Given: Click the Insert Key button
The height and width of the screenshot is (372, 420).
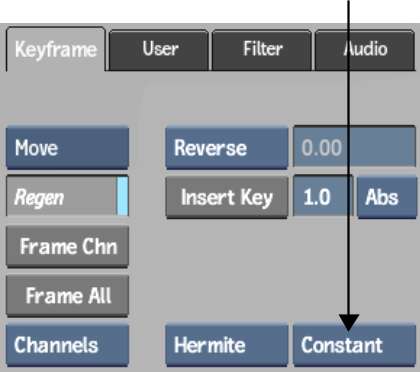Looking at the screenshot, I should tap(227, 197).
